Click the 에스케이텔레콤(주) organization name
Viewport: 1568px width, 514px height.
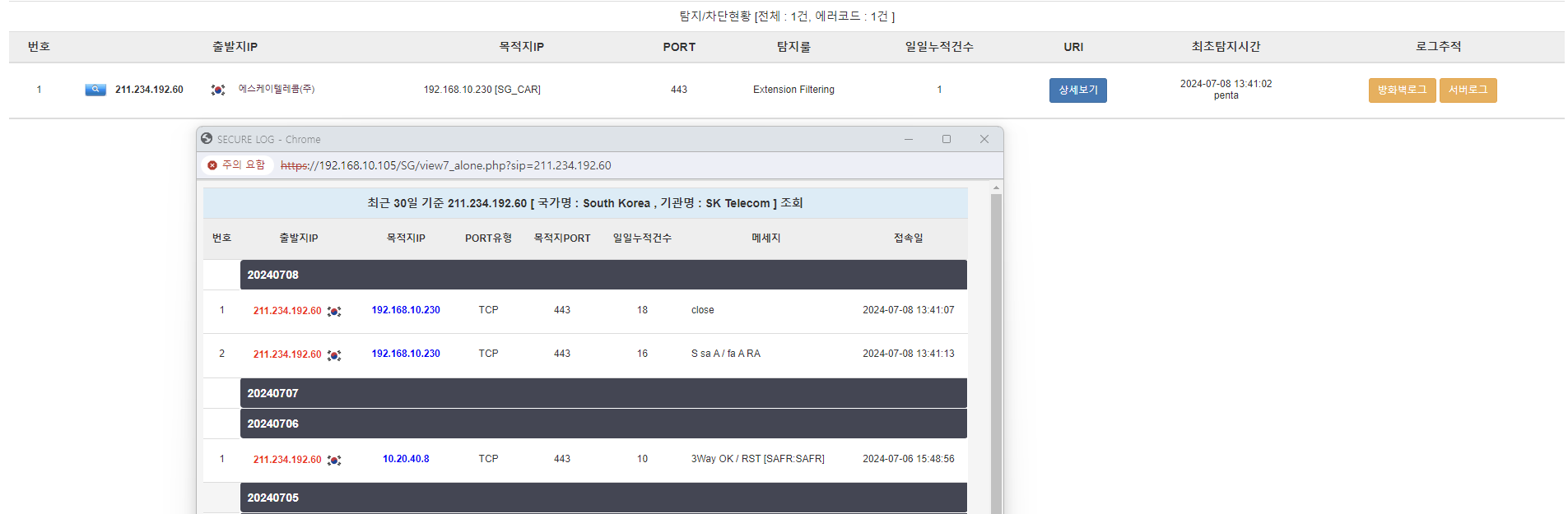click(277, 89)
